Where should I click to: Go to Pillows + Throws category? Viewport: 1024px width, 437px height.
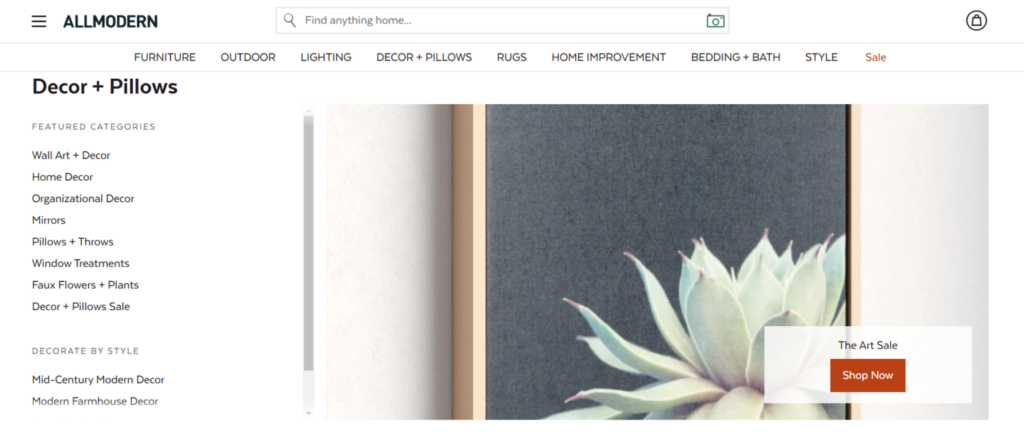click(x=73, y=242)
